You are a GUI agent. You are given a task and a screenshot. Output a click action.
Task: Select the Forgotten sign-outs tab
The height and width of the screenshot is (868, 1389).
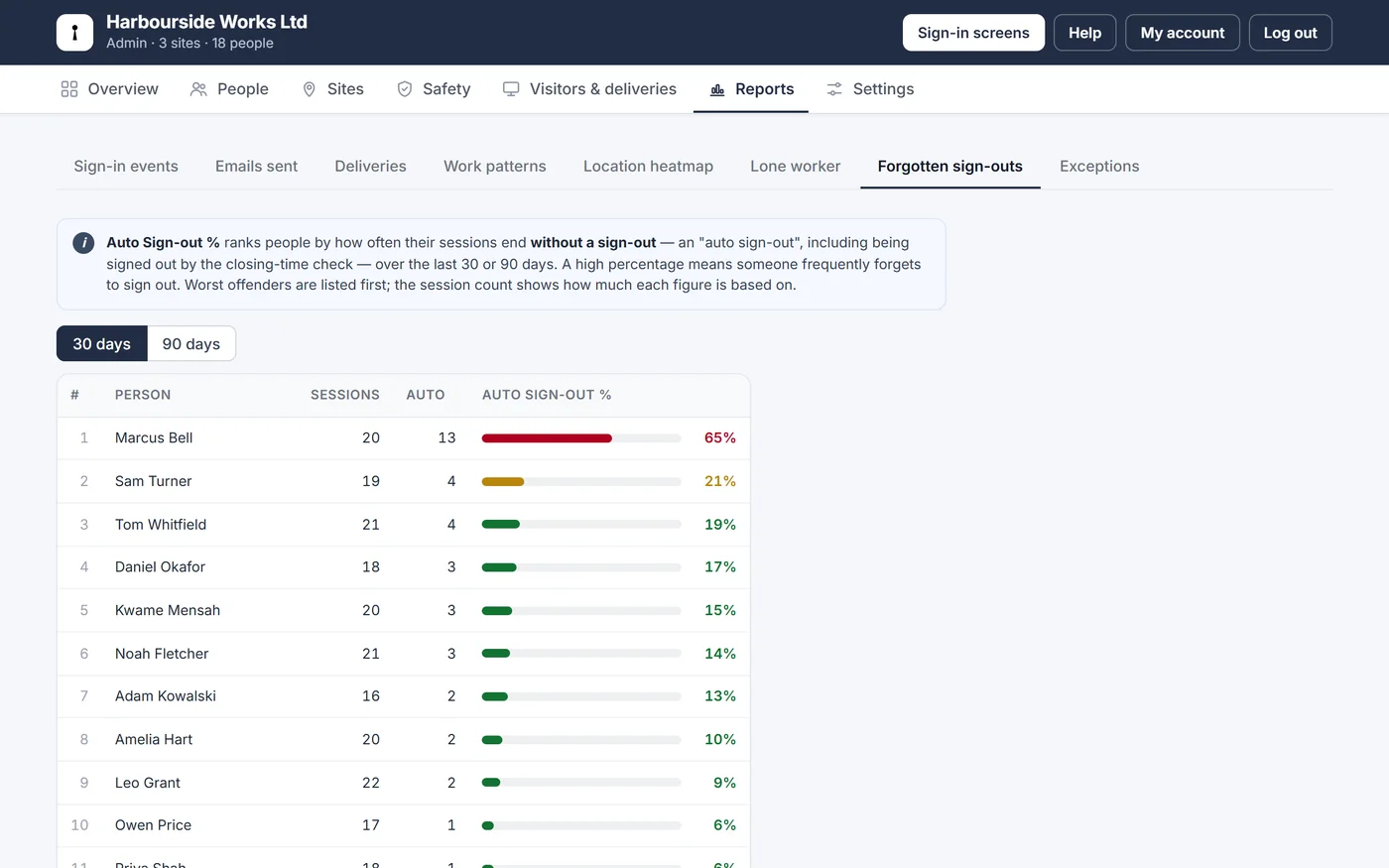tap(950, 167)
